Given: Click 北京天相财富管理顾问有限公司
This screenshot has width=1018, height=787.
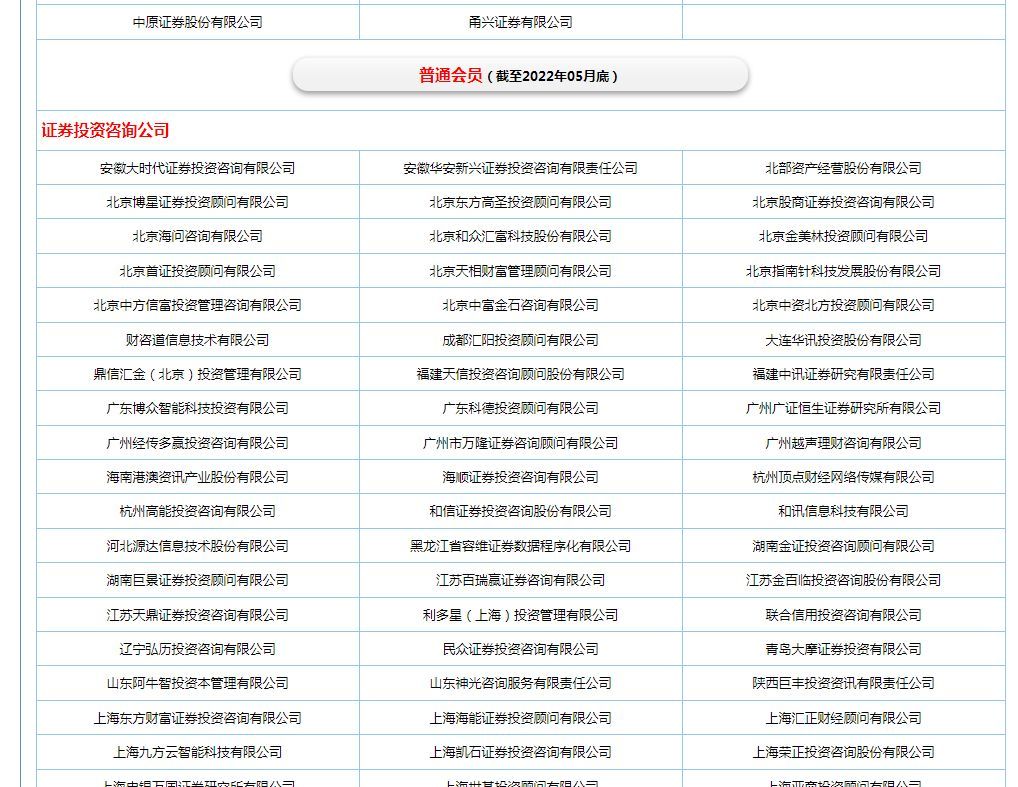Looking at the screenshot, I should point(521,271).
